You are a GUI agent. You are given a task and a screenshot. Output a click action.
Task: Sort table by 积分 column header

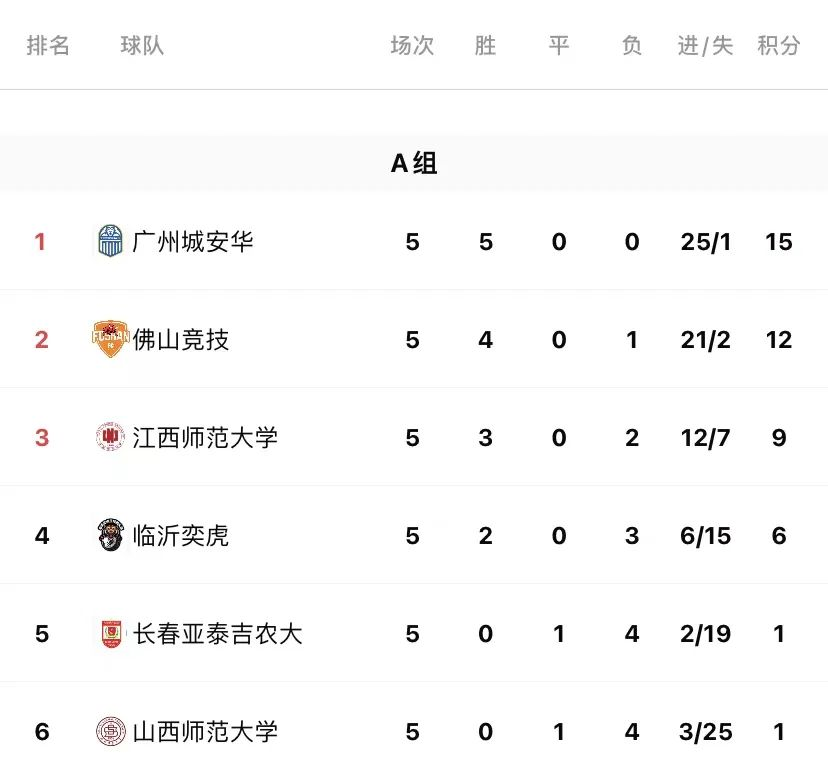coord(779,45)
